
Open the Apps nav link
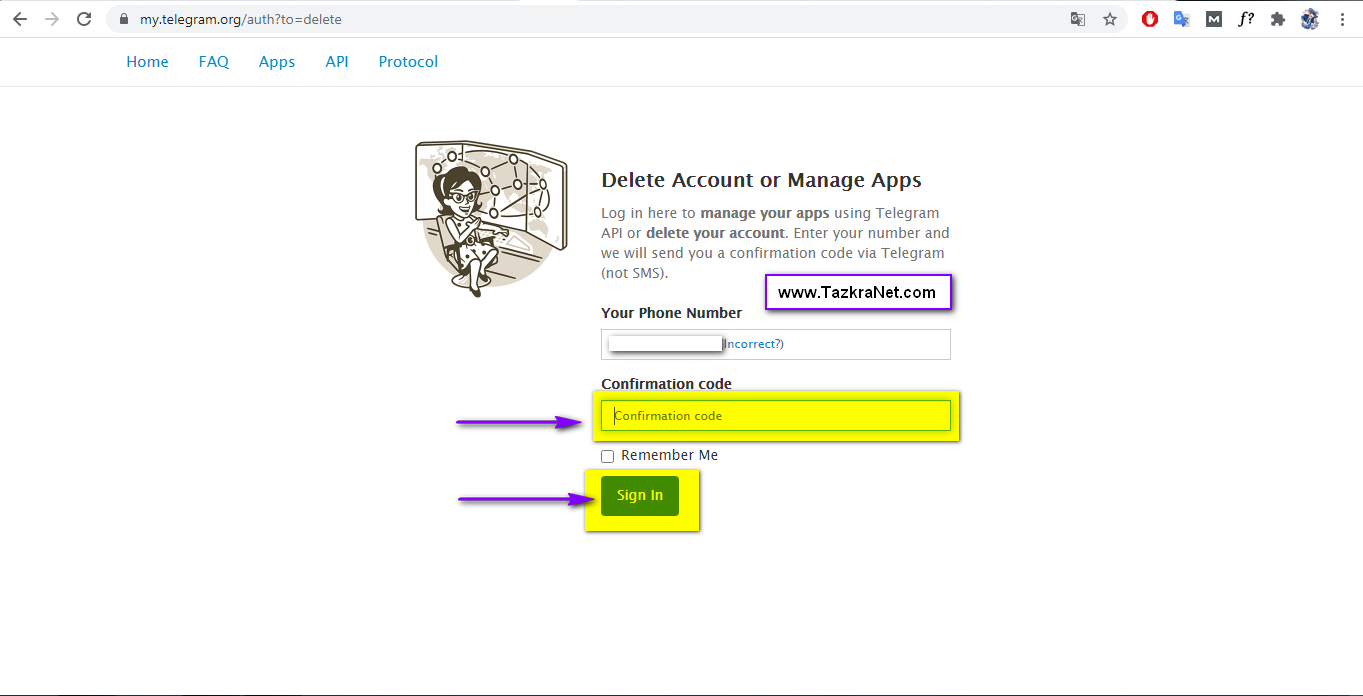tap(277, 62)
